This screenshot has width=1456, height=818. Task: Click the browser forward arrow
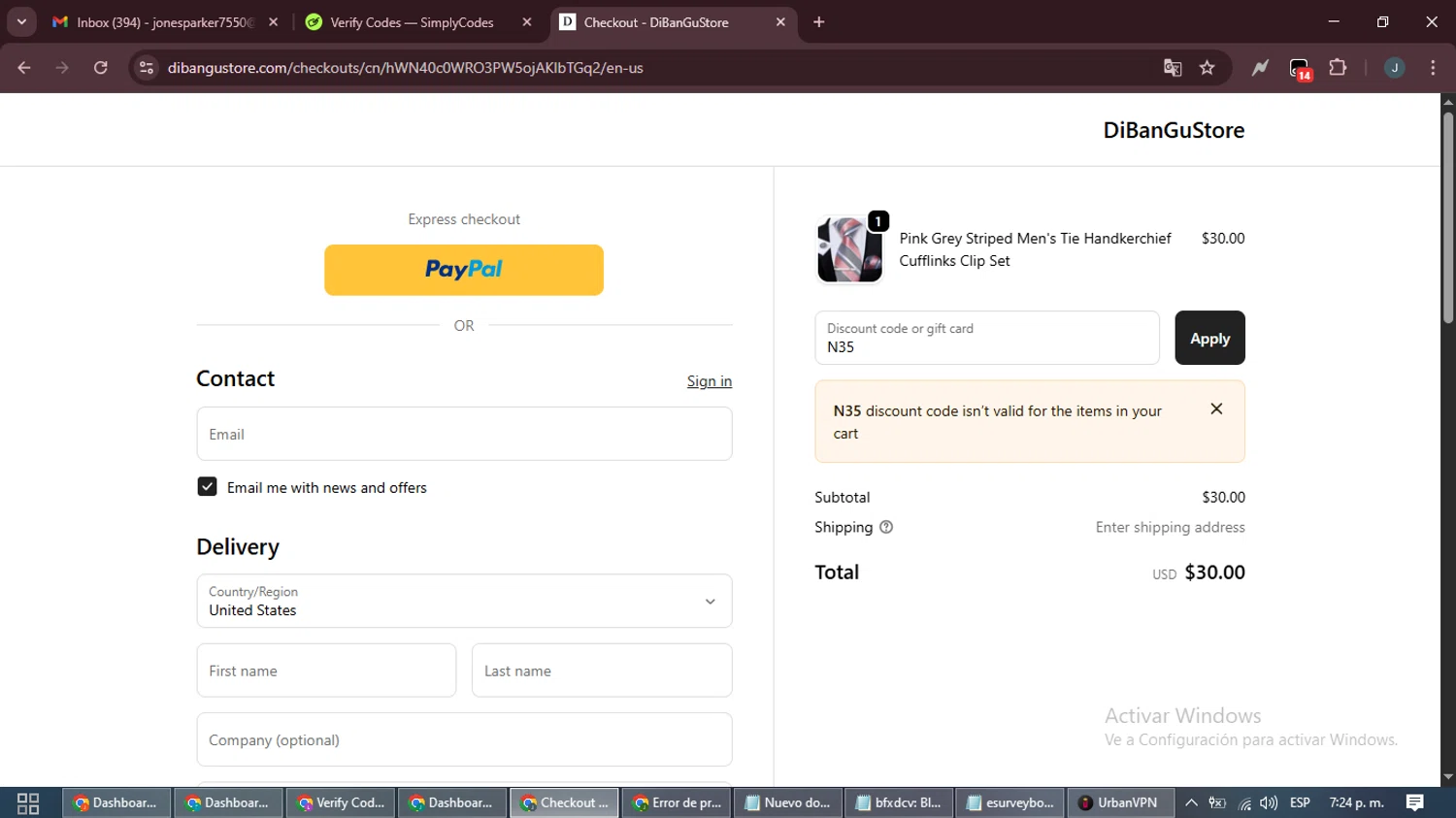click(x=62, y=68)
